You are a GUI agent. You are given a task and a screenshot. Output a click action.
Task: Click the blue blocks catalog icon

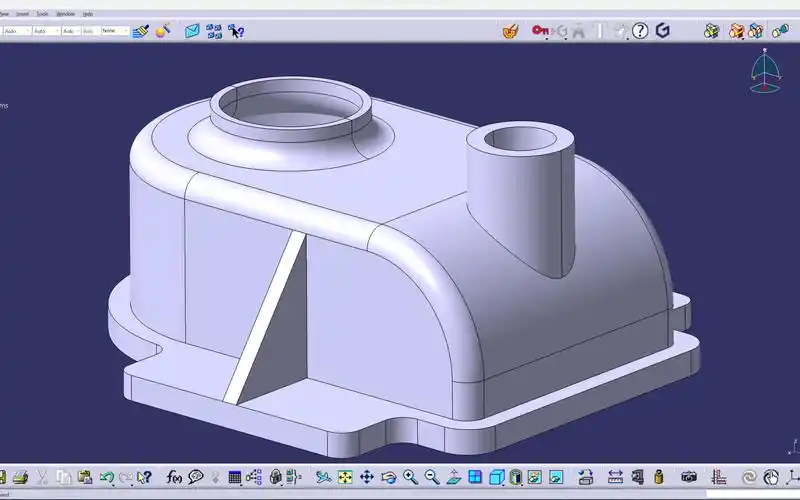pyautogui.click(x=214, y=31)
